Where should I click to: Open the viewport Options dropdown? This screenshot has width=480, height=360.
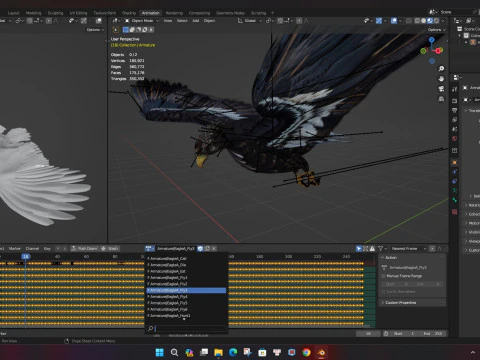tap(436, 30)
